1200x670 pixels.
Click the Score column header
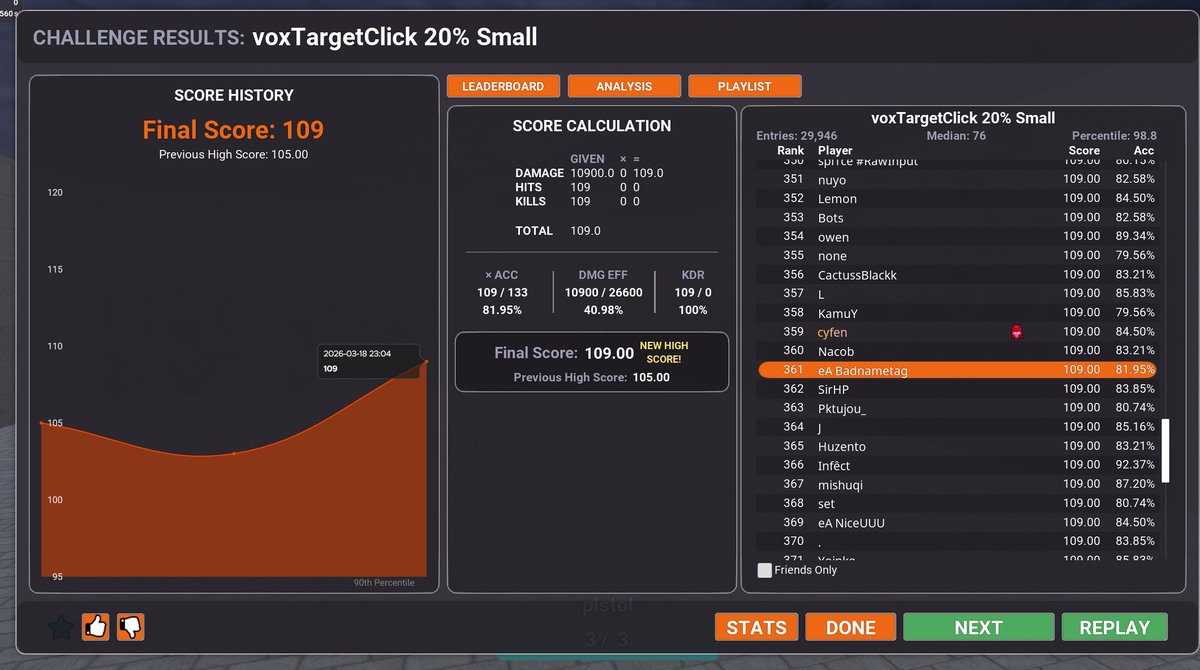(1084, 151)
